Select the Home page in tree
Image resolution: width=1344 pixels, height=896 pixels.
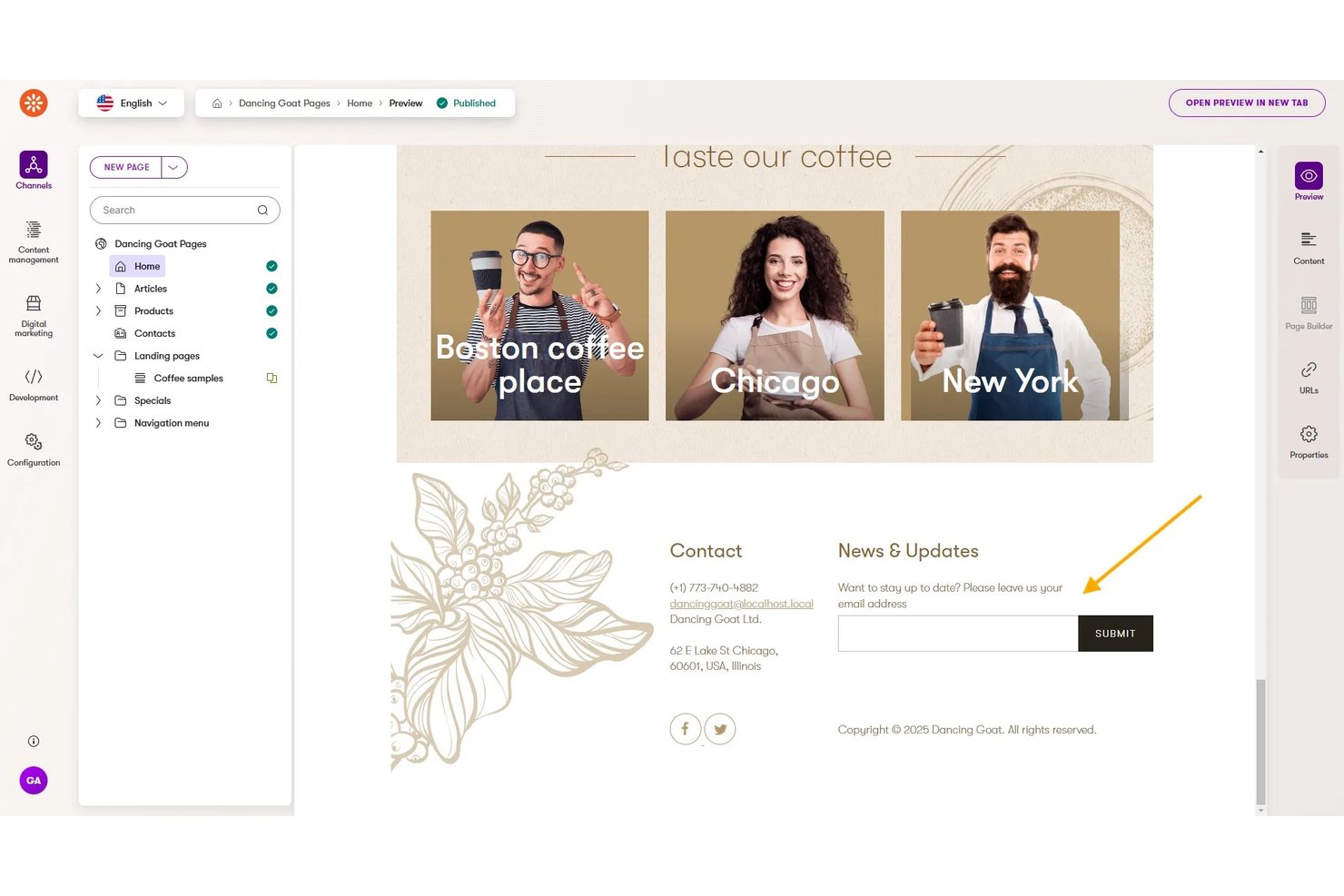137,266
